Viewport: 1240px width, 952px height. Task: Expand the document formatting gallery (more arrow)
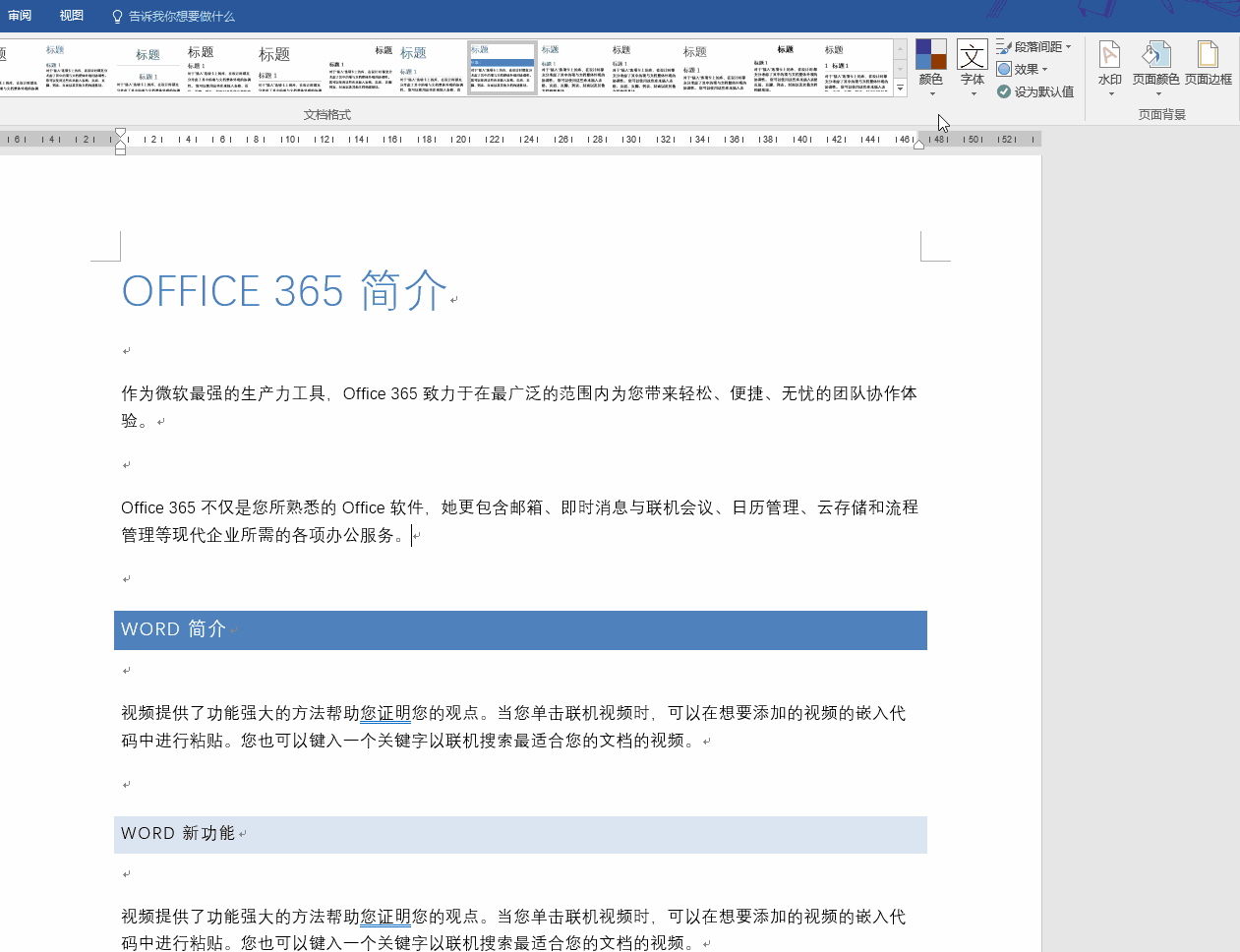pos(900,88)
